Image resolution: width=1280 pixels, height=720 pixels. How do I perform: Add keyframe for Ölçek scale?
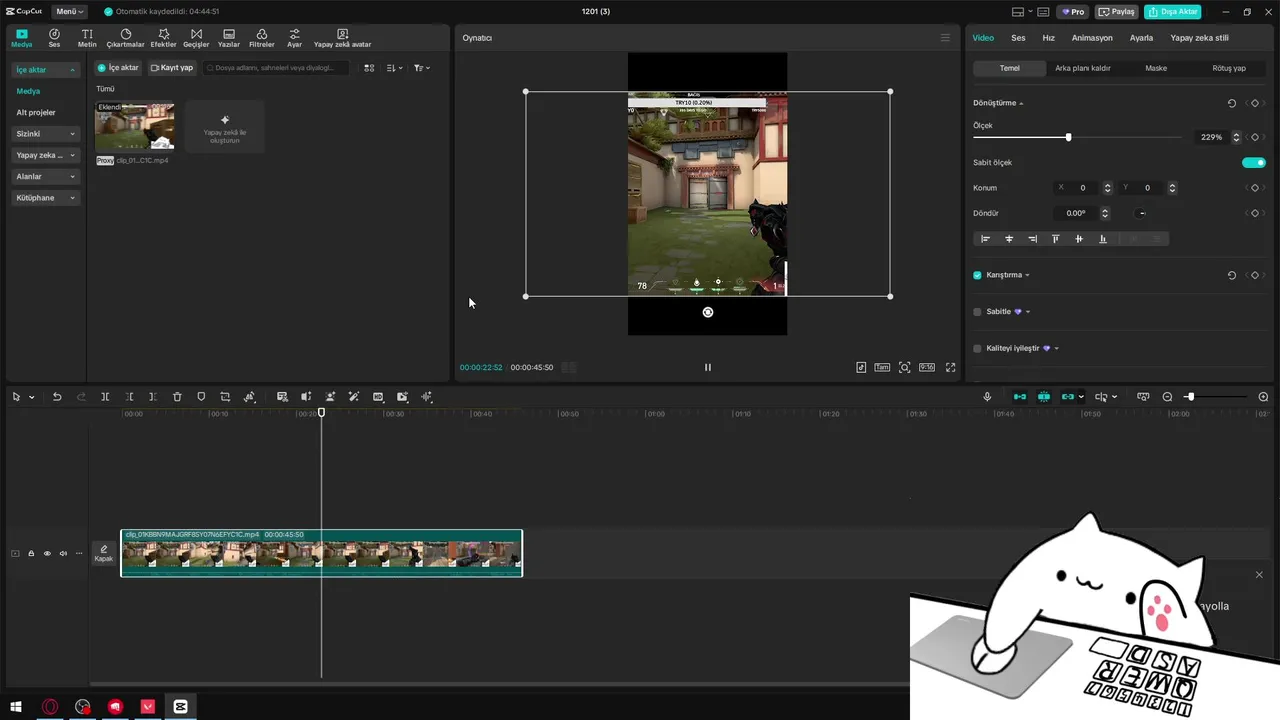[x=1255, y=137]
